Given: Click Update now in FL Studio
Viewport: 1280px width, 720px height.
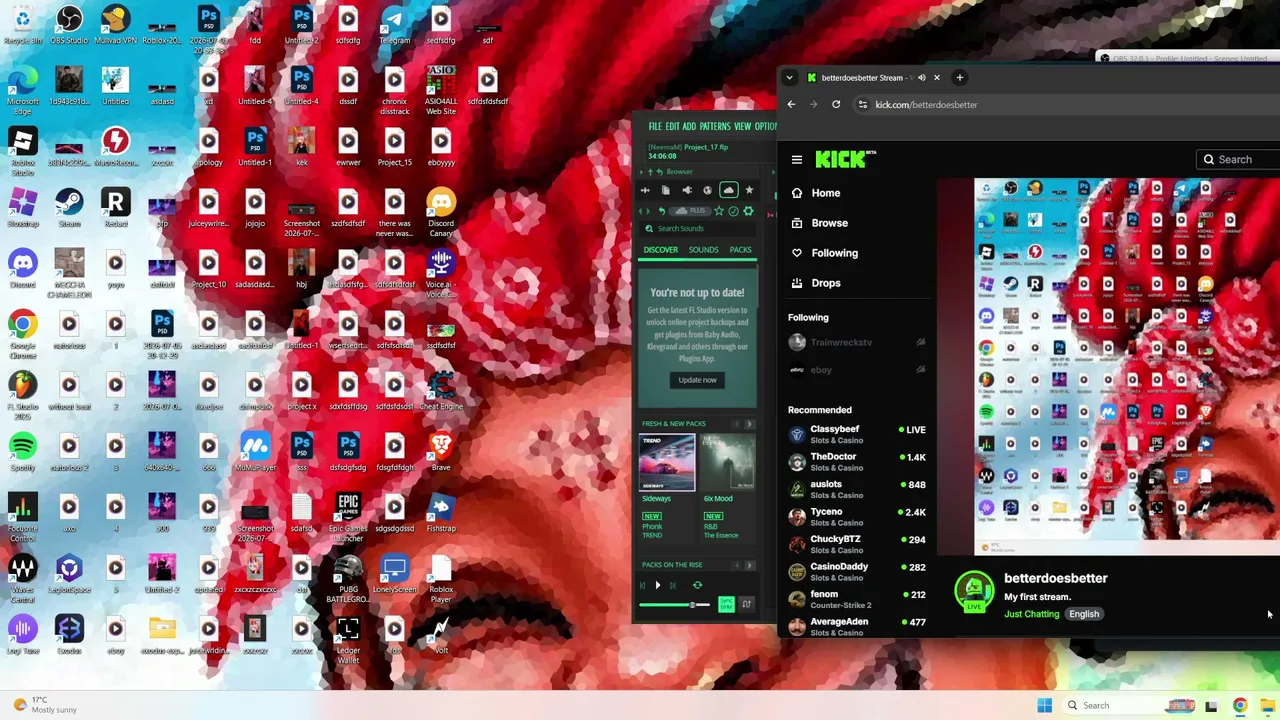Looking at the screenshot, I should (x=697, y=380).
